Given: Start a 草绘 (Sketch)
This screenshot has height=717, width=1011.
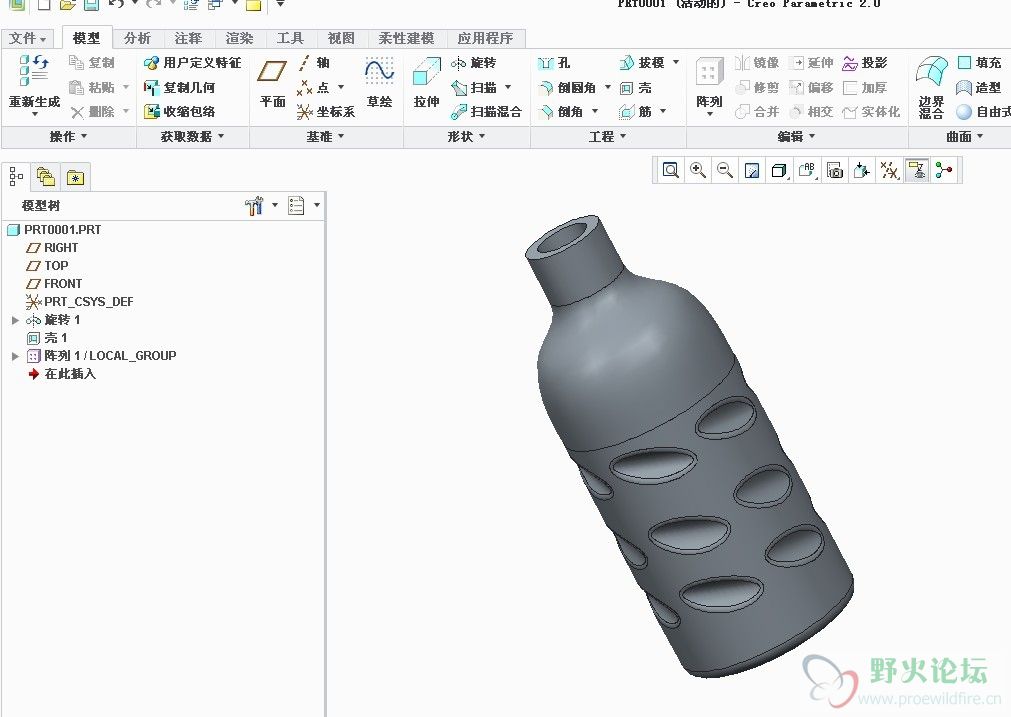Looking at the screenshot, I should click(x=379, y=82).
